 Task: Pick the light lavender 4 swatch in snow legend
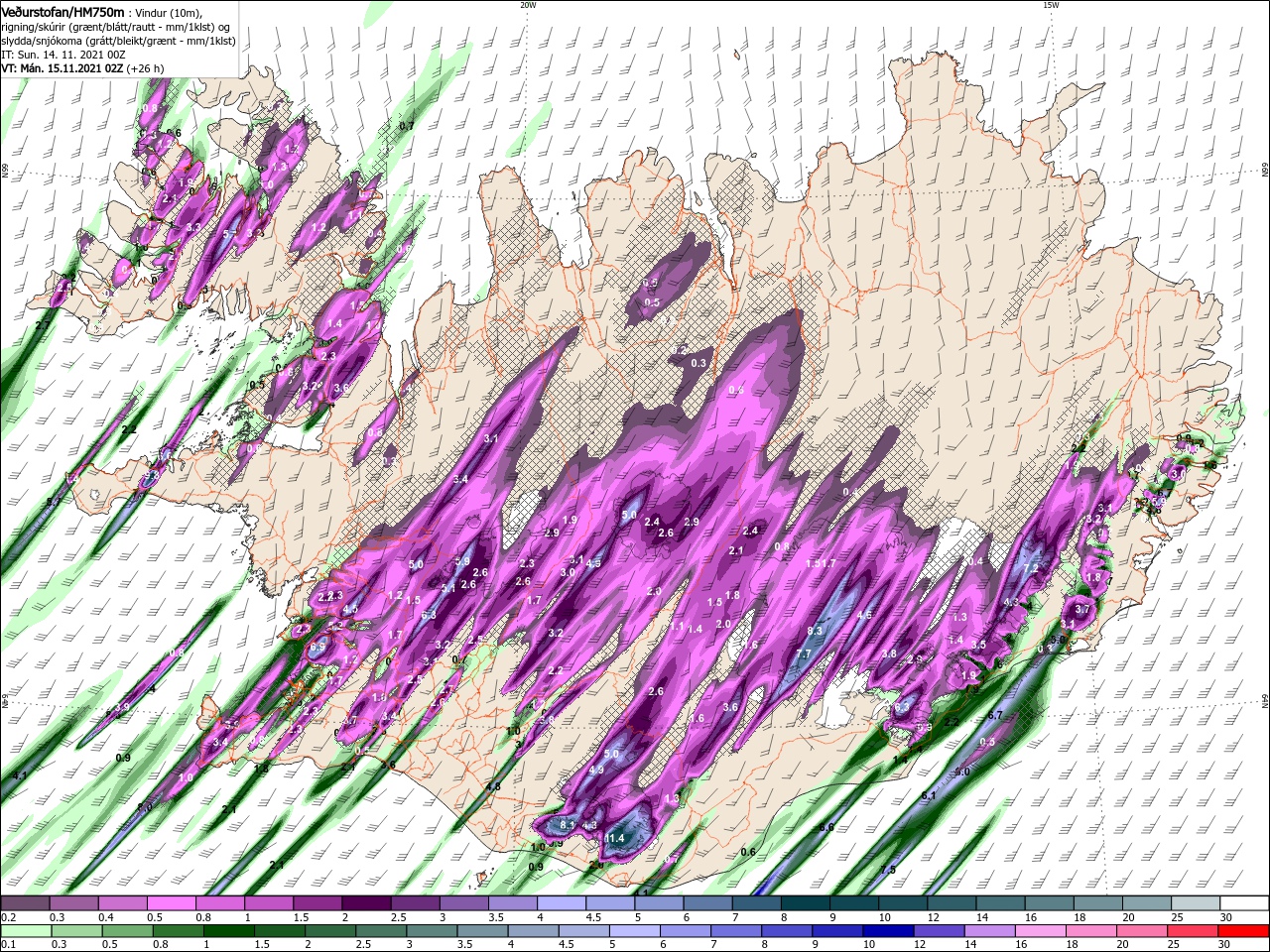[561, 903]
